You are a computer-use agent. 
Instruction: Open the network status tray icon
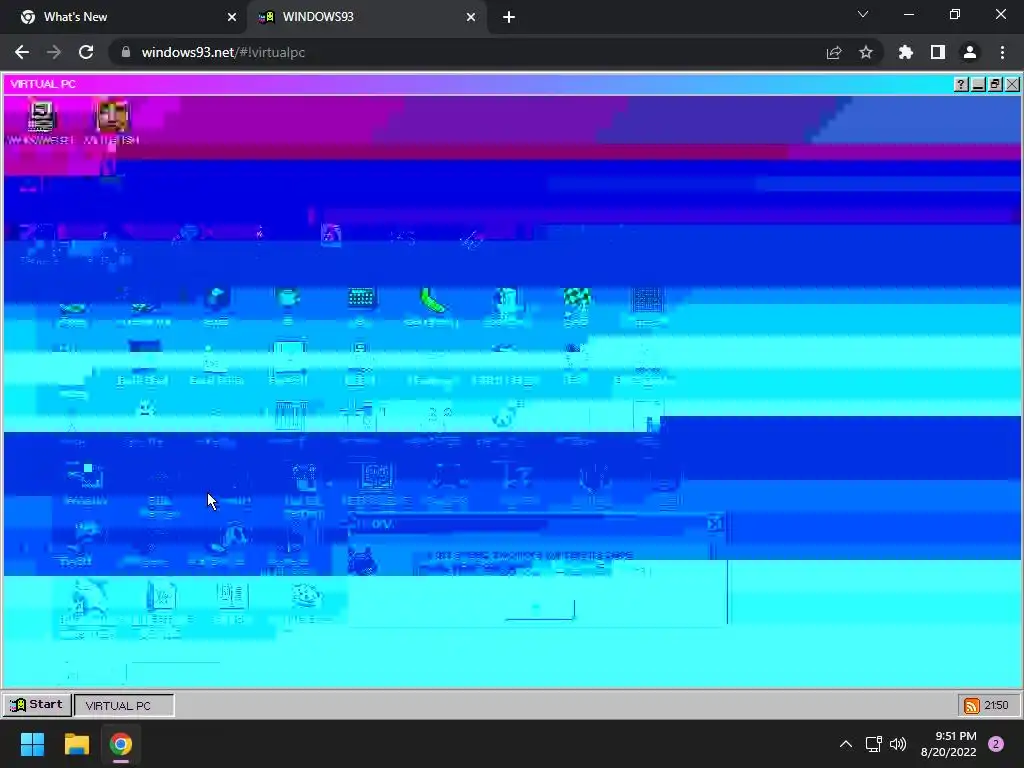click(x=873, y=744)
